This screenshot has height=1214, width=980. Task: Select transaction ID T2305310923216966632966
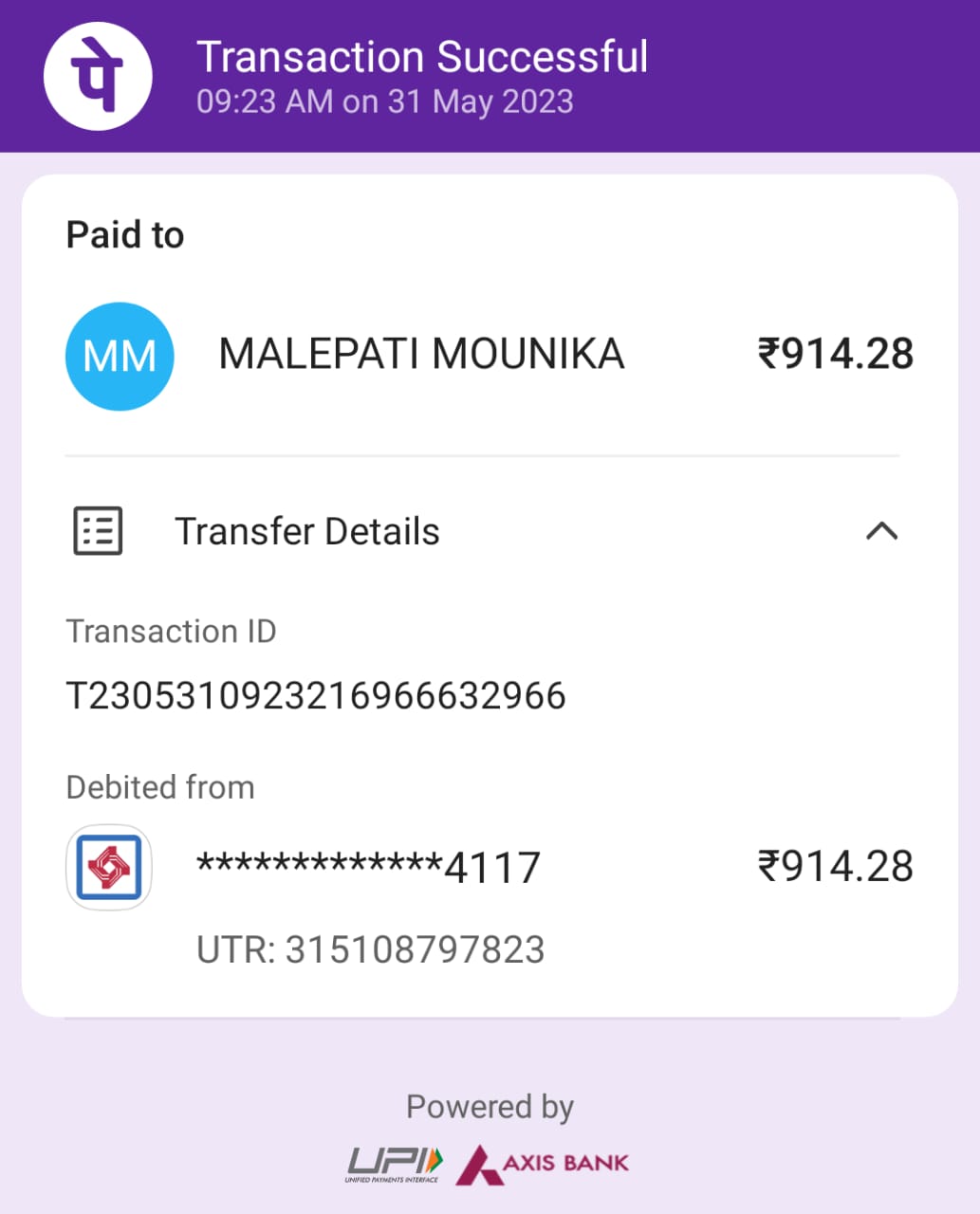click(x=316, y=696)
